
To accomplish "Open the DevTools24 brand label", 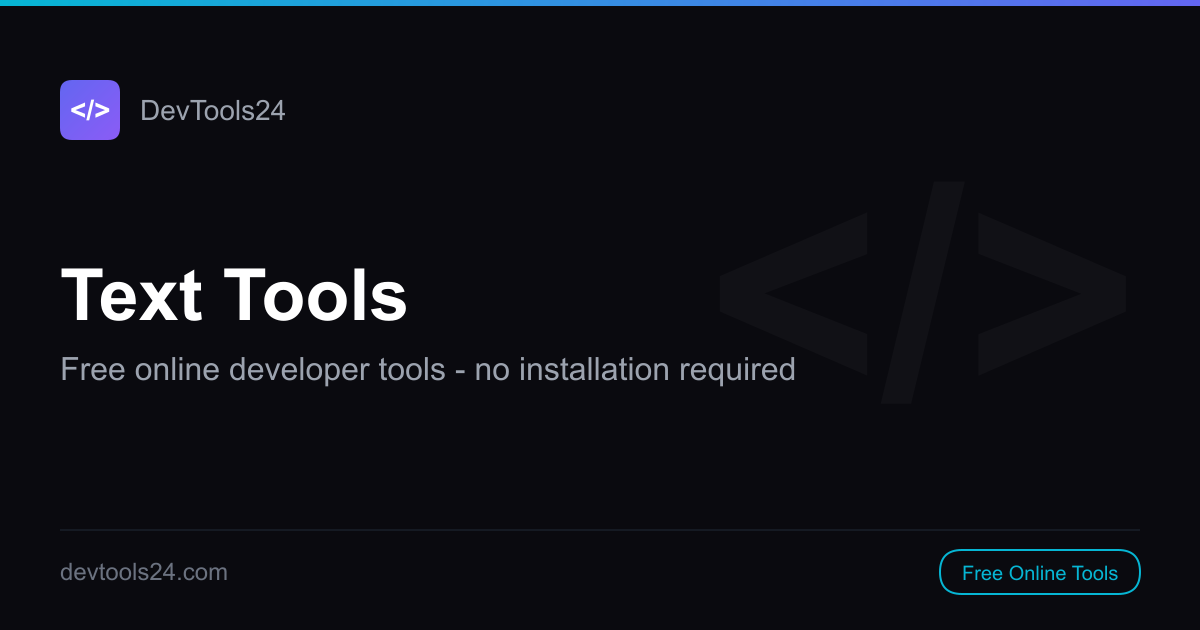I will click(x=213, y=110).
